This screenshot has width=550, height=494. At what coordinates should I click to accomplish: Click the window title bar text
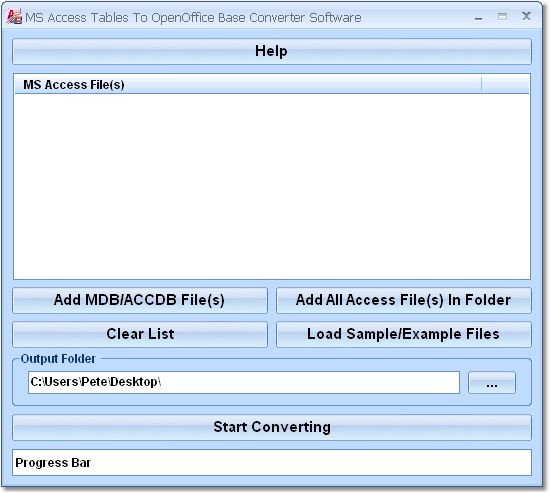click(193, 18)
